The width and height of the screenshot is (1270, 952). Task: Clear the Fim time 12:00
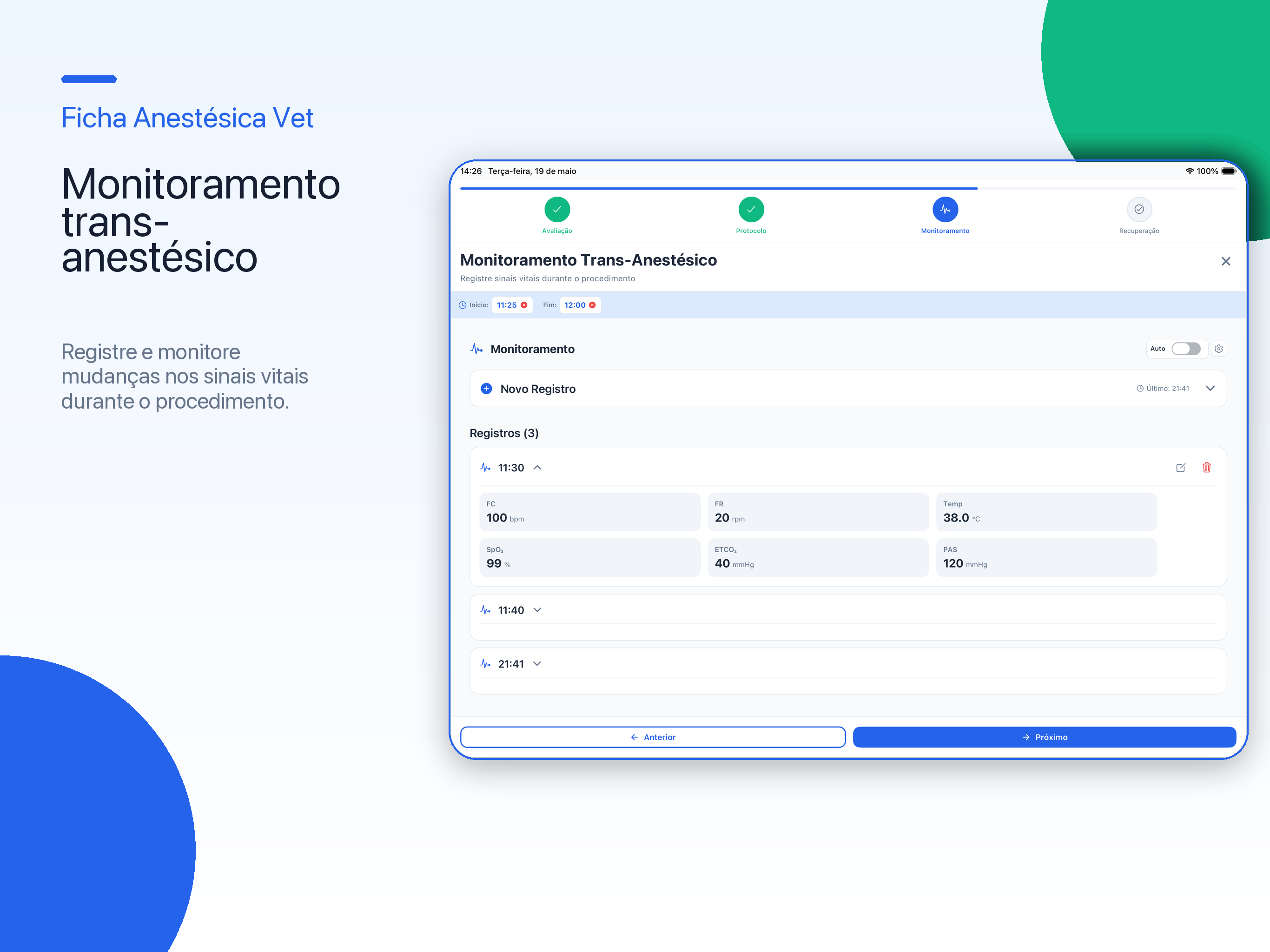click(x=593, y=305)
